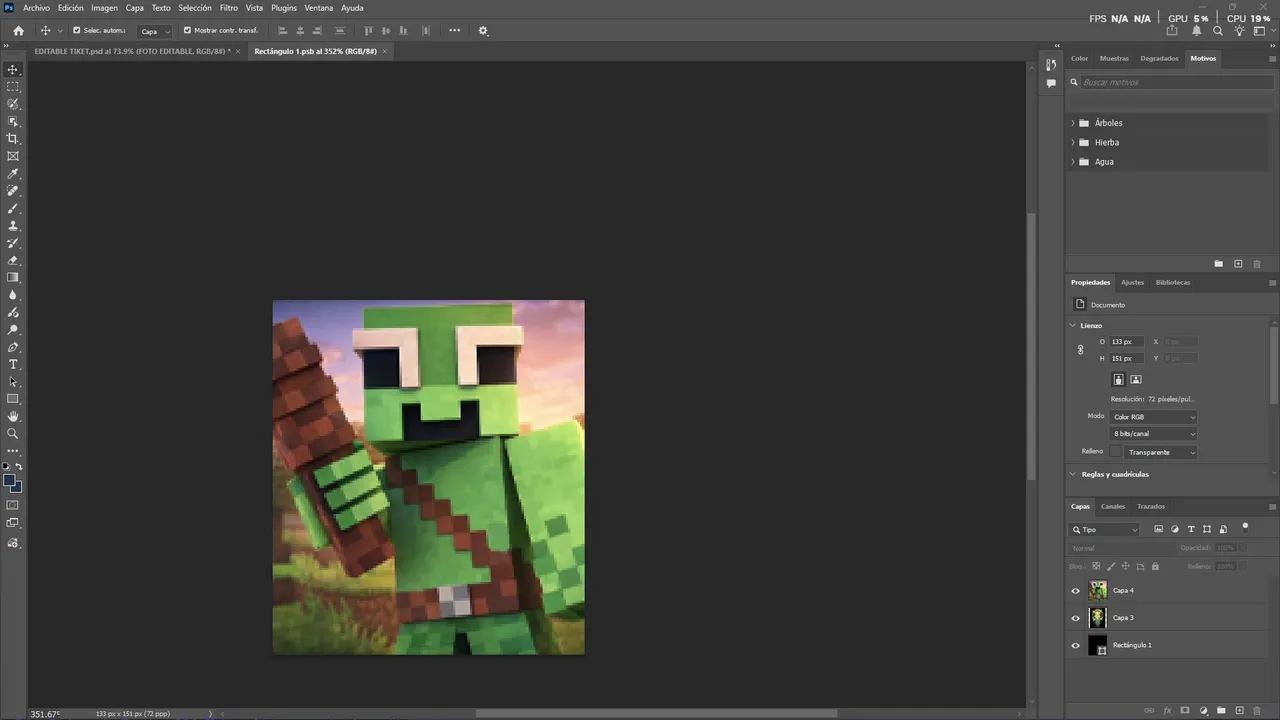1280x720 pixels.
Task: Hide the Capa 3 layer
Action: point(1076,618)
